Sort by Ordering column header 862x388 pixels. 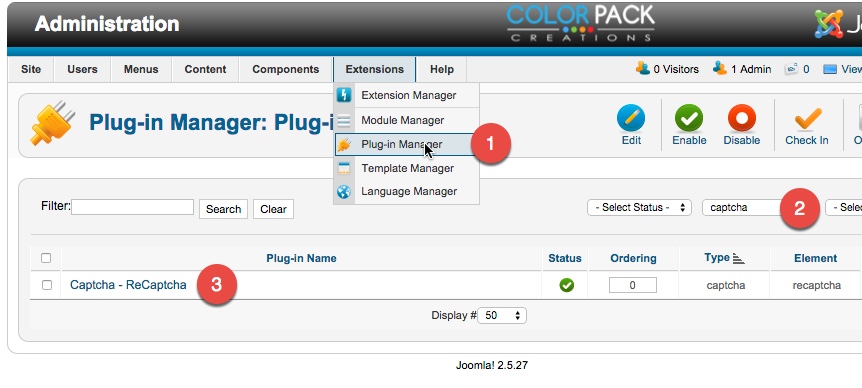point(633,258)
